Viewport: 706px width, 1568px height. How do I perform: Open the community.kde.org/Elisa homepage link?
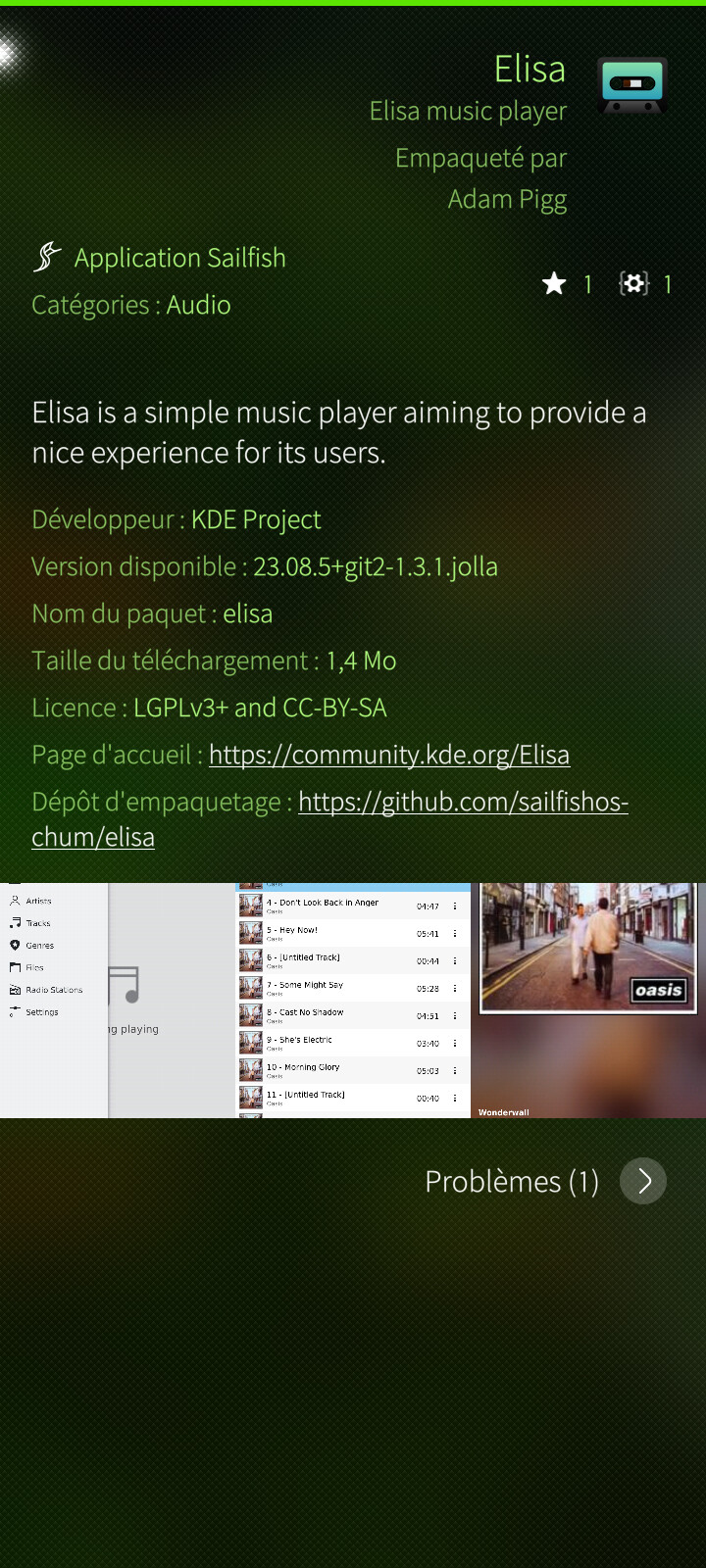389,755
